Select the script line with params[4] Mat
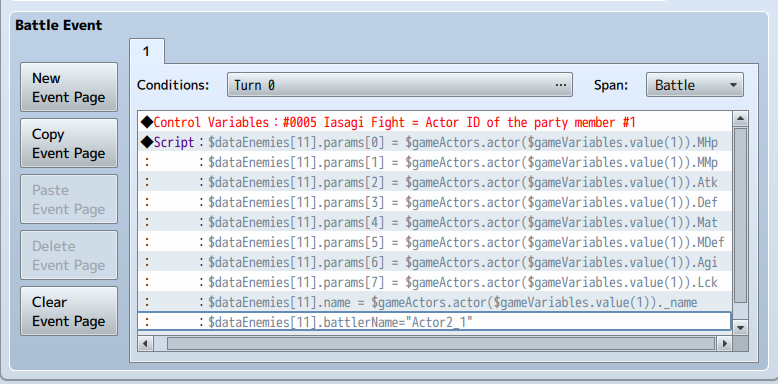Screen dimensions: 778x384 435,222
